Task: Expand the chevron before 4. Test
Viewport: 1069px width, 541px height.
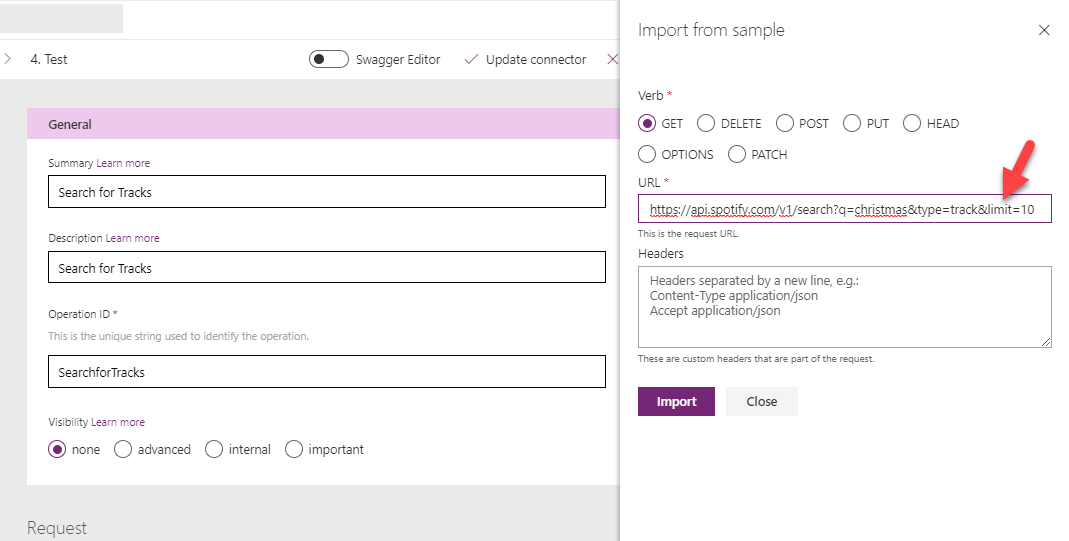Action: pyautogui.click(x=8, y=59)
